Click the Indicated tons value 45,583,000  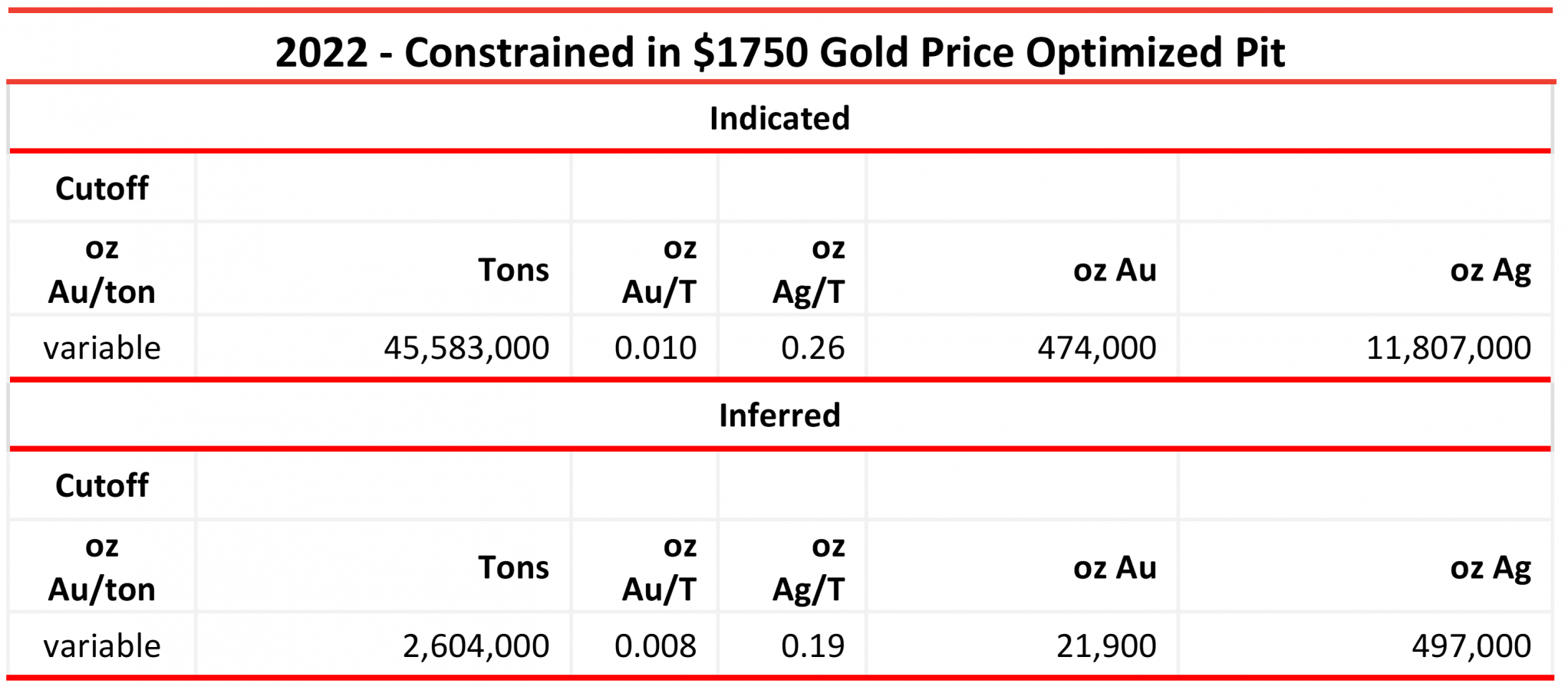[466, 348]
